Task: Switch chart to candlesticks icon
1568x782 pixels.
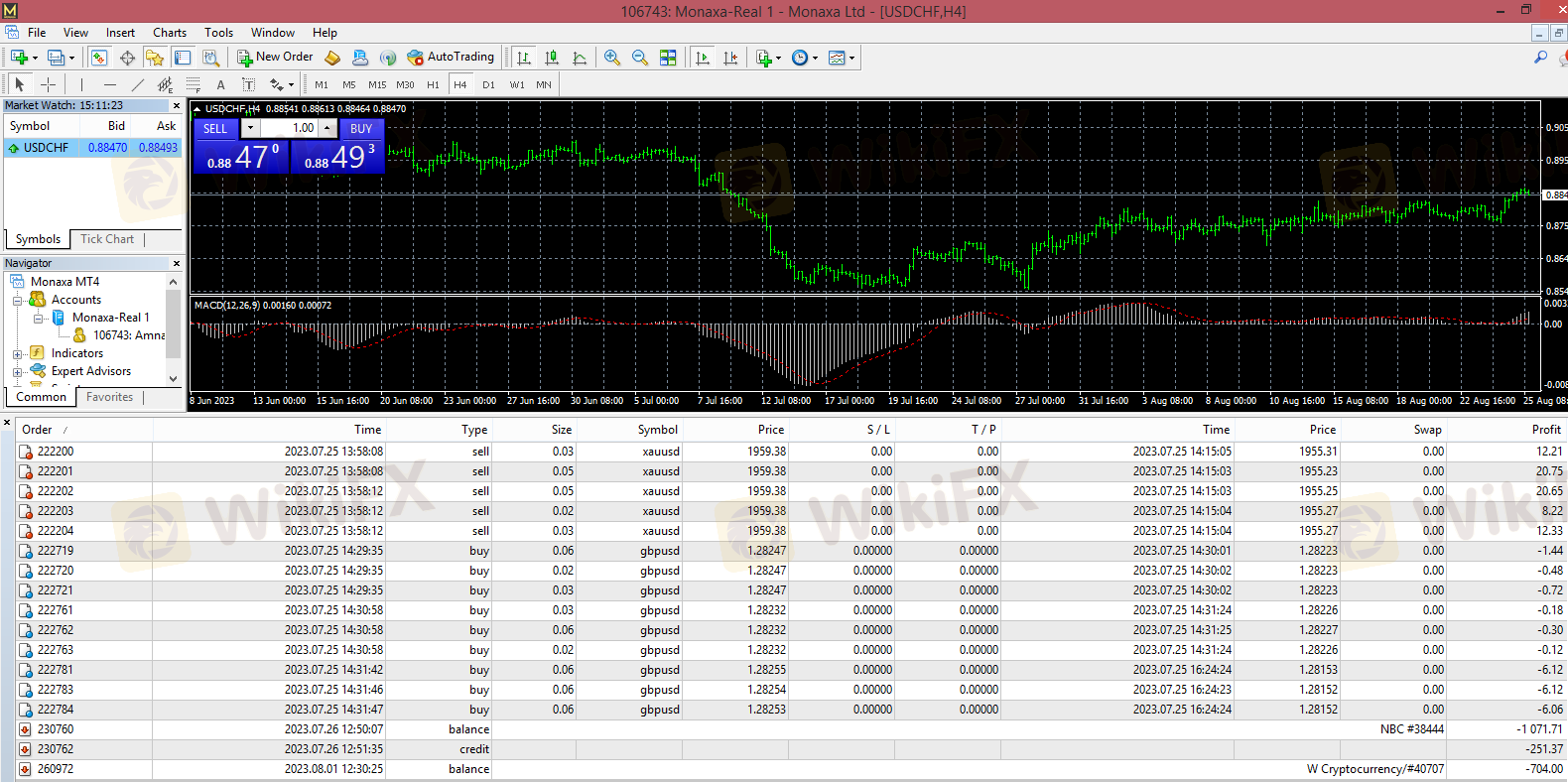Action: coord(552,58)
